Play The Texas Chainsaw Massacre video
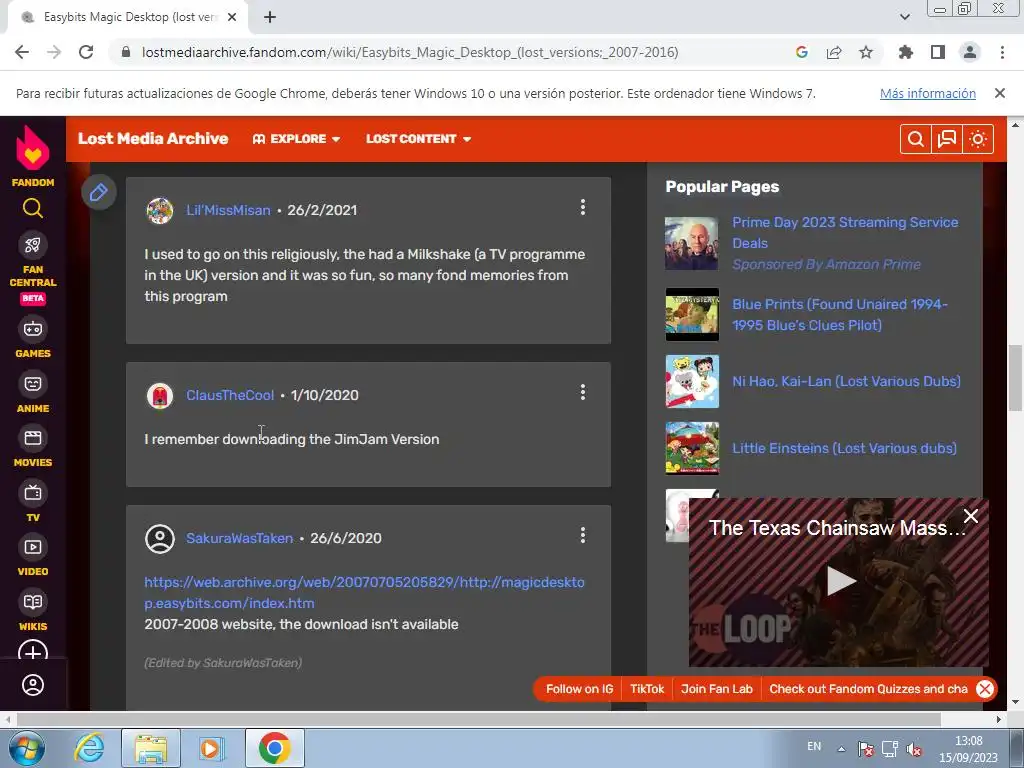The width and height of the screenshot is (1024, 768). click(839, 581)
